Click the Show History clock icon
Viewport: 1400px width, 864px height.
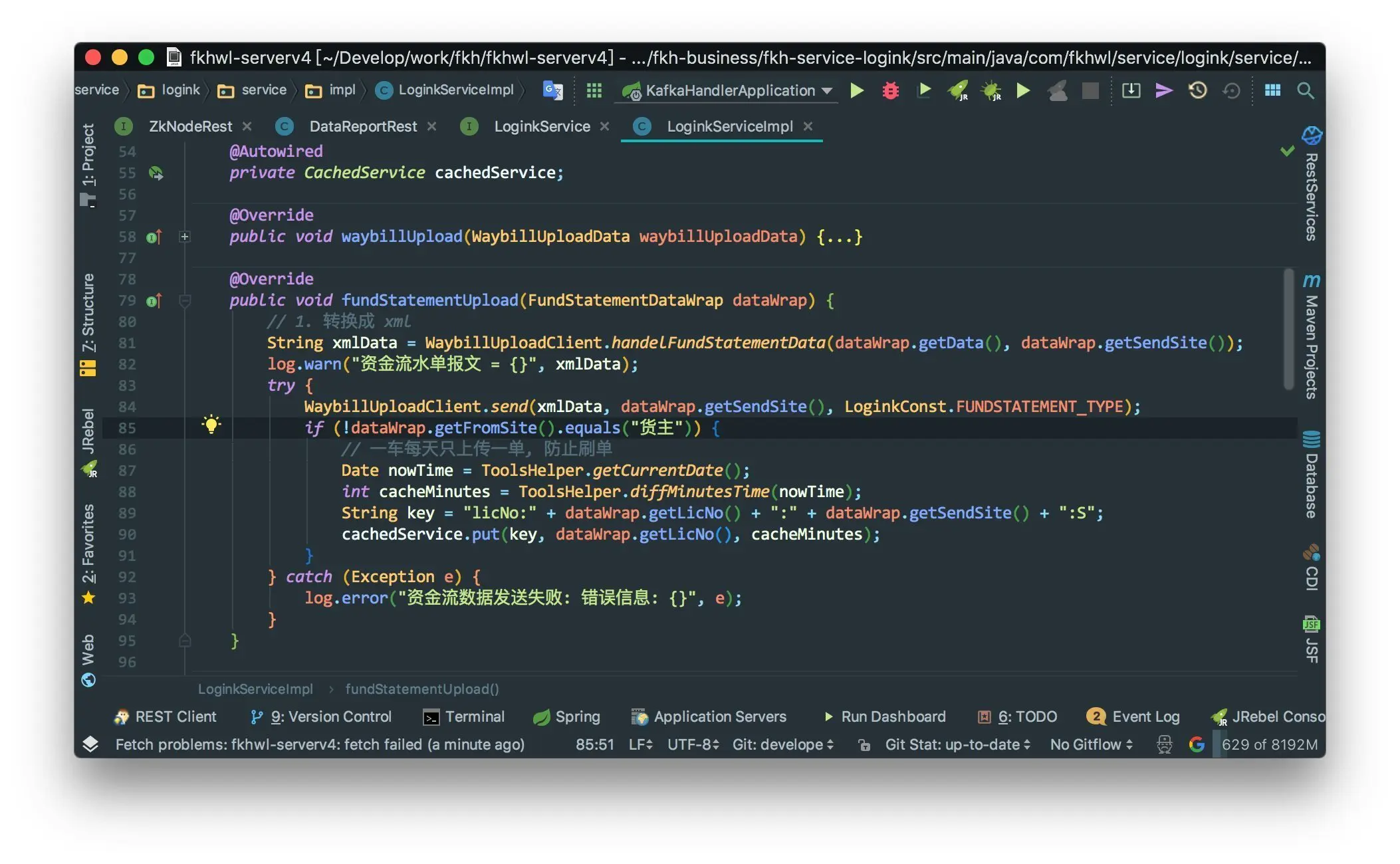click(x=1197, y=90)
